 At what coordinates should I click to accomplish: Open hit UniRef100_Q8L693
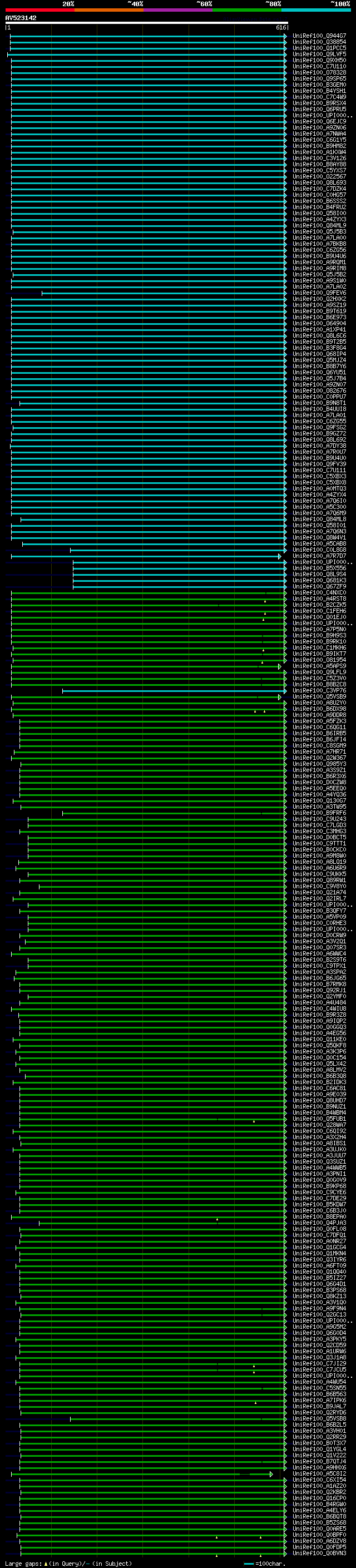[x=319, y=182]
